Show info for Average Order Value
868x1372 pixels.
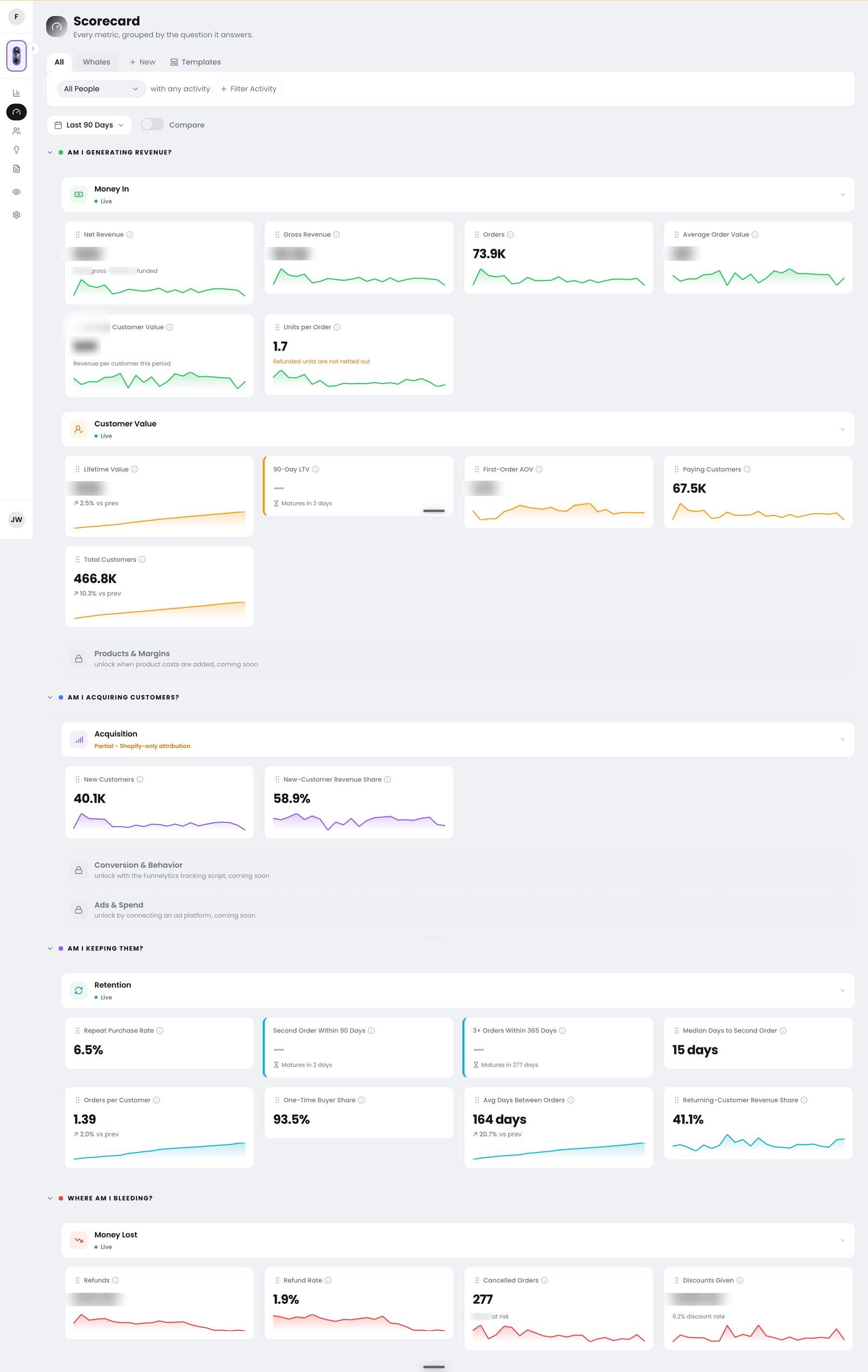coord(755,235)
